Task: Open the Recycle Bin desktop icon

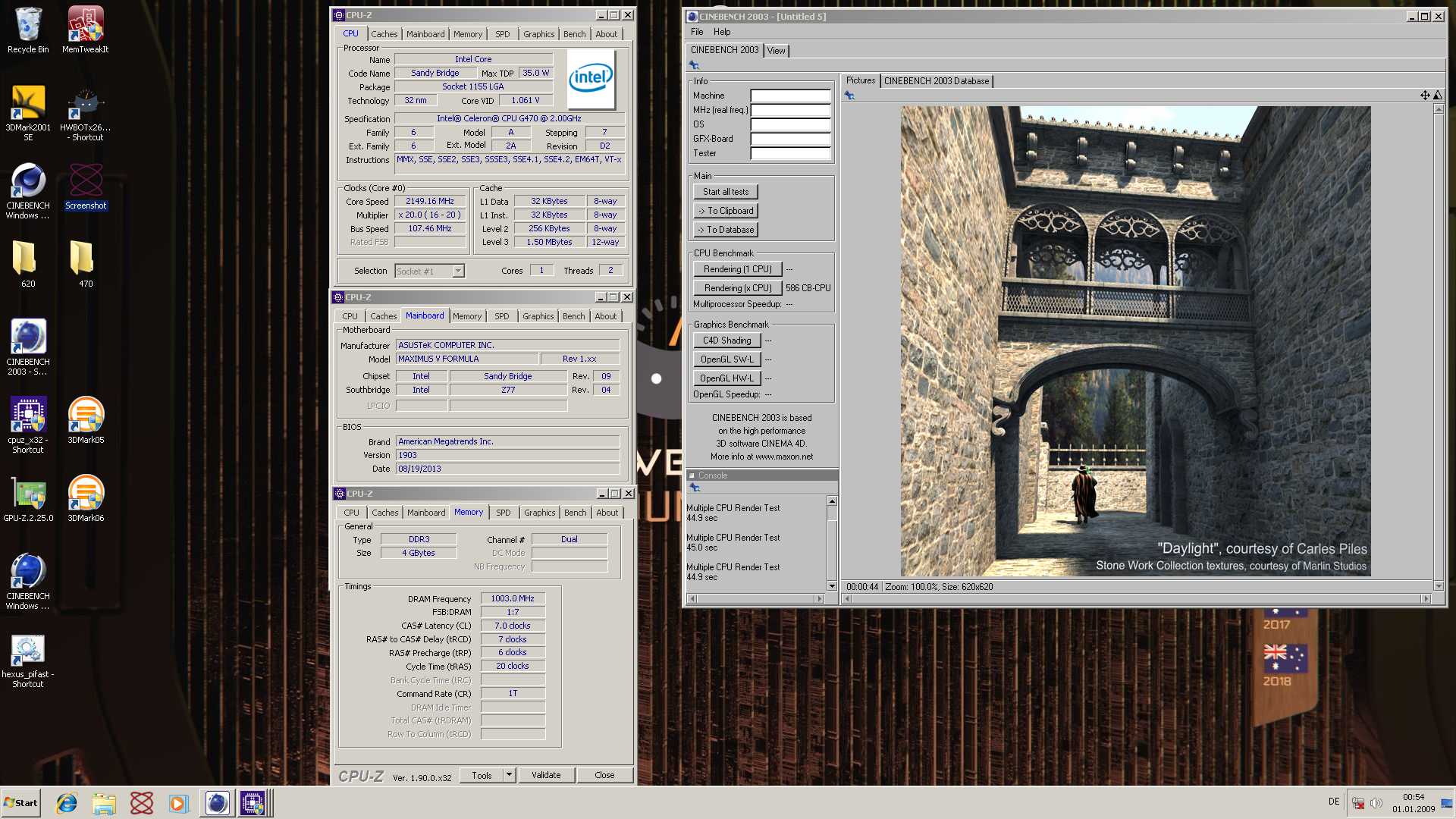Action: coord(28,30)
